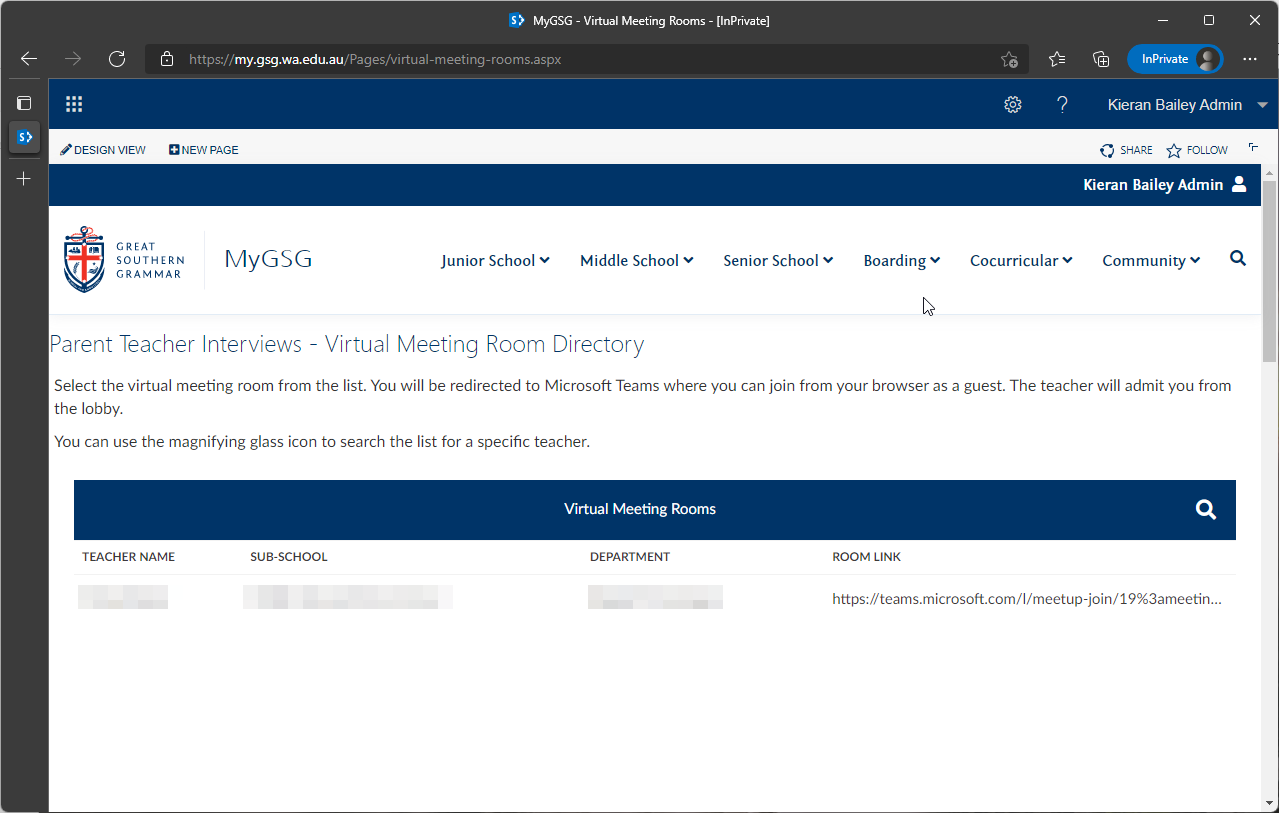
Task: Open the teams.microsoft.com meeting room link
Action: pos(1027,599)
